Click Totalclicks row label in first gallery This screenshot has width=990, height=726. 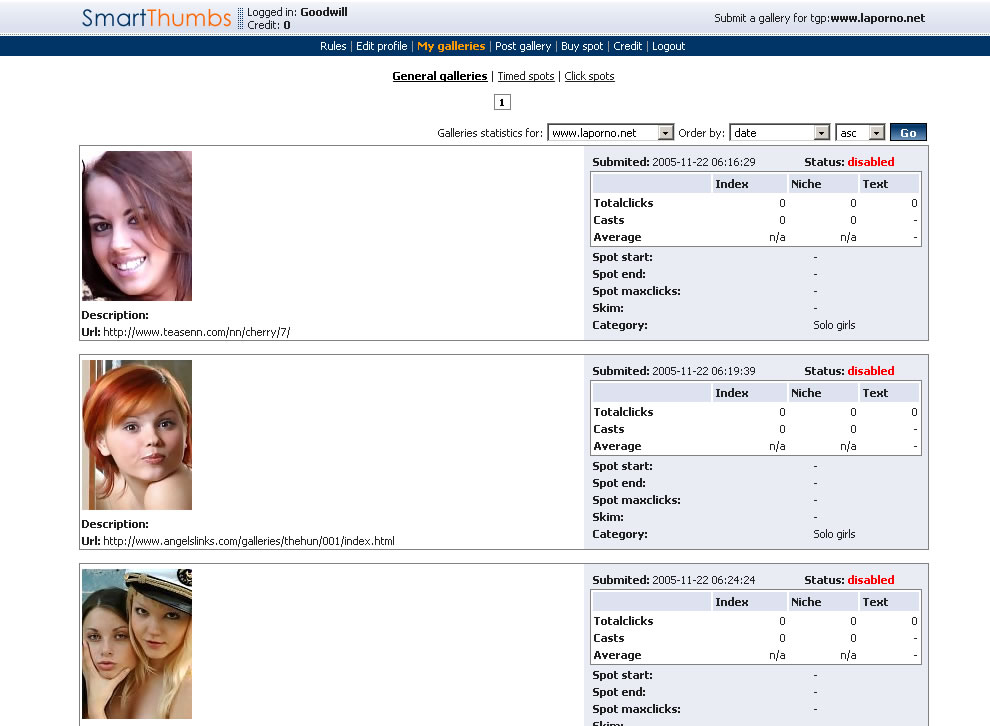(623, 203)
